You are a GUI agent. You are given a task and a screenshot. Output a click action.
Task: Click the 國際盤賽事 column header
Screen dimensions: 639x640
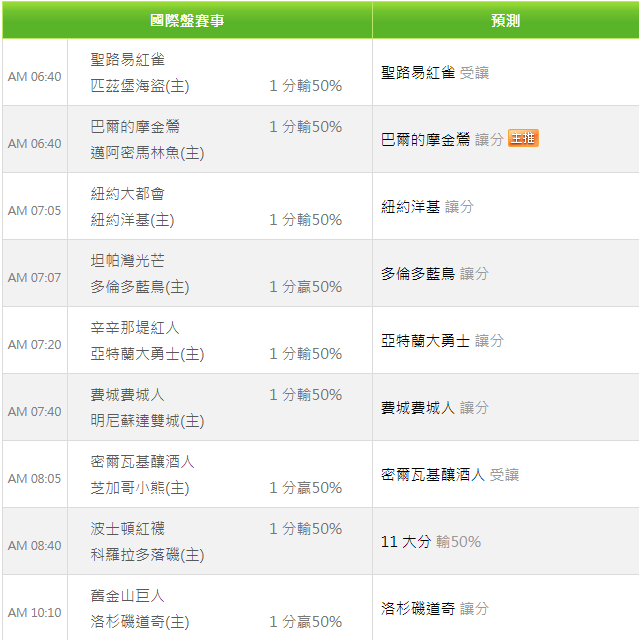tap(187, 20)
